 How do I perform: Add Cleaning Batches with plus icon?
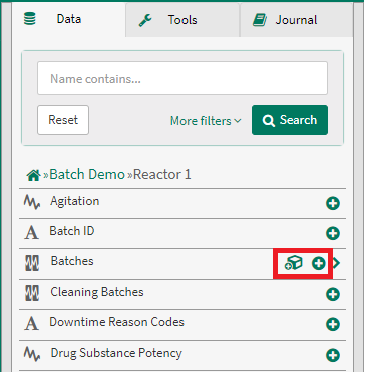333,294
